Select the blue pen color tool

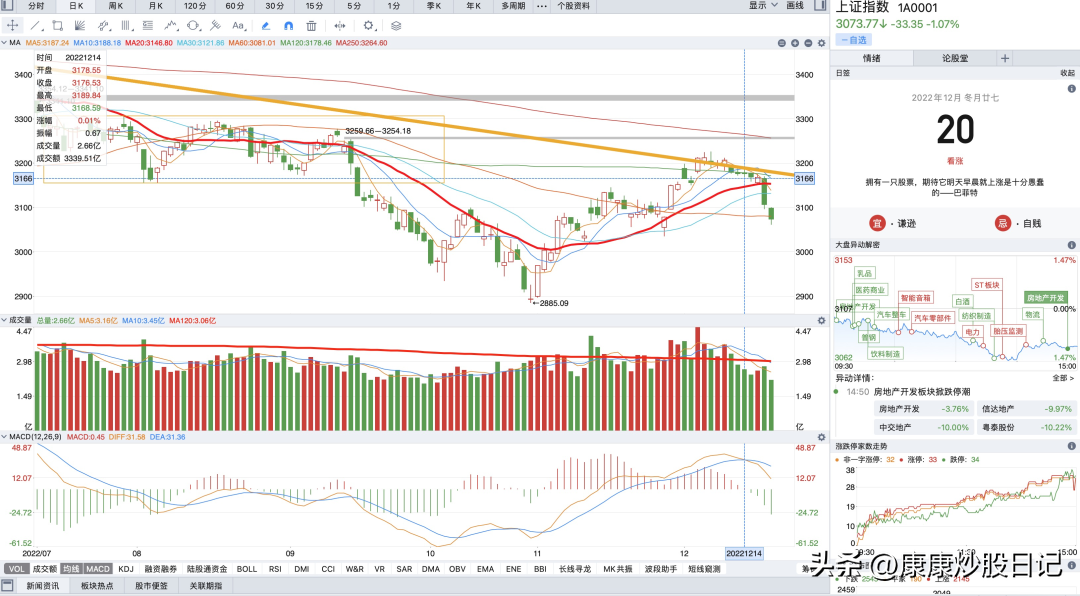[x=266, y=25]
